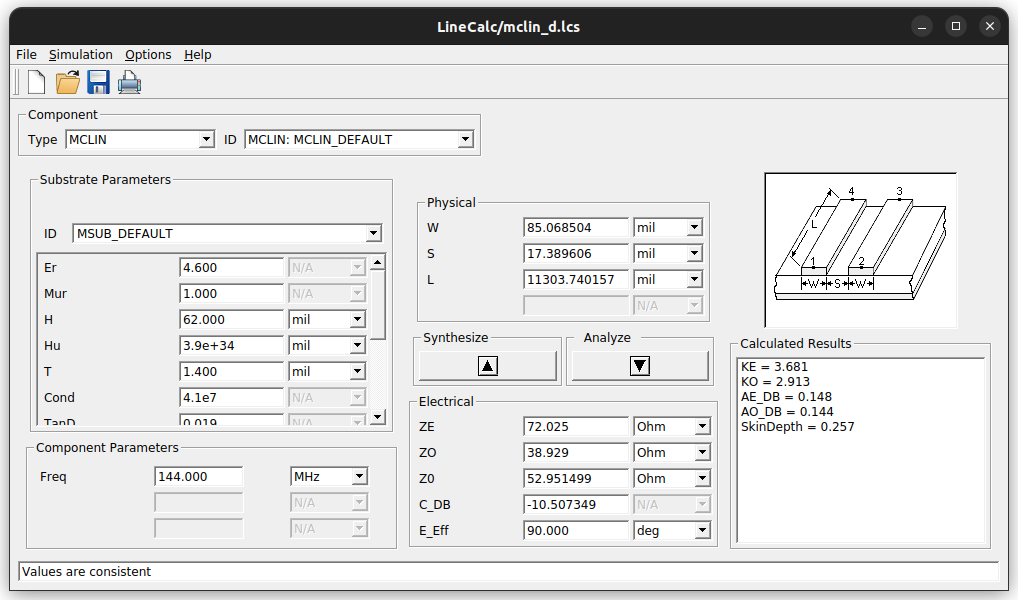This screenshot has height=600, width=1018.
Task: Open the ZO unit Ohm dropdown
Action: 702,452
